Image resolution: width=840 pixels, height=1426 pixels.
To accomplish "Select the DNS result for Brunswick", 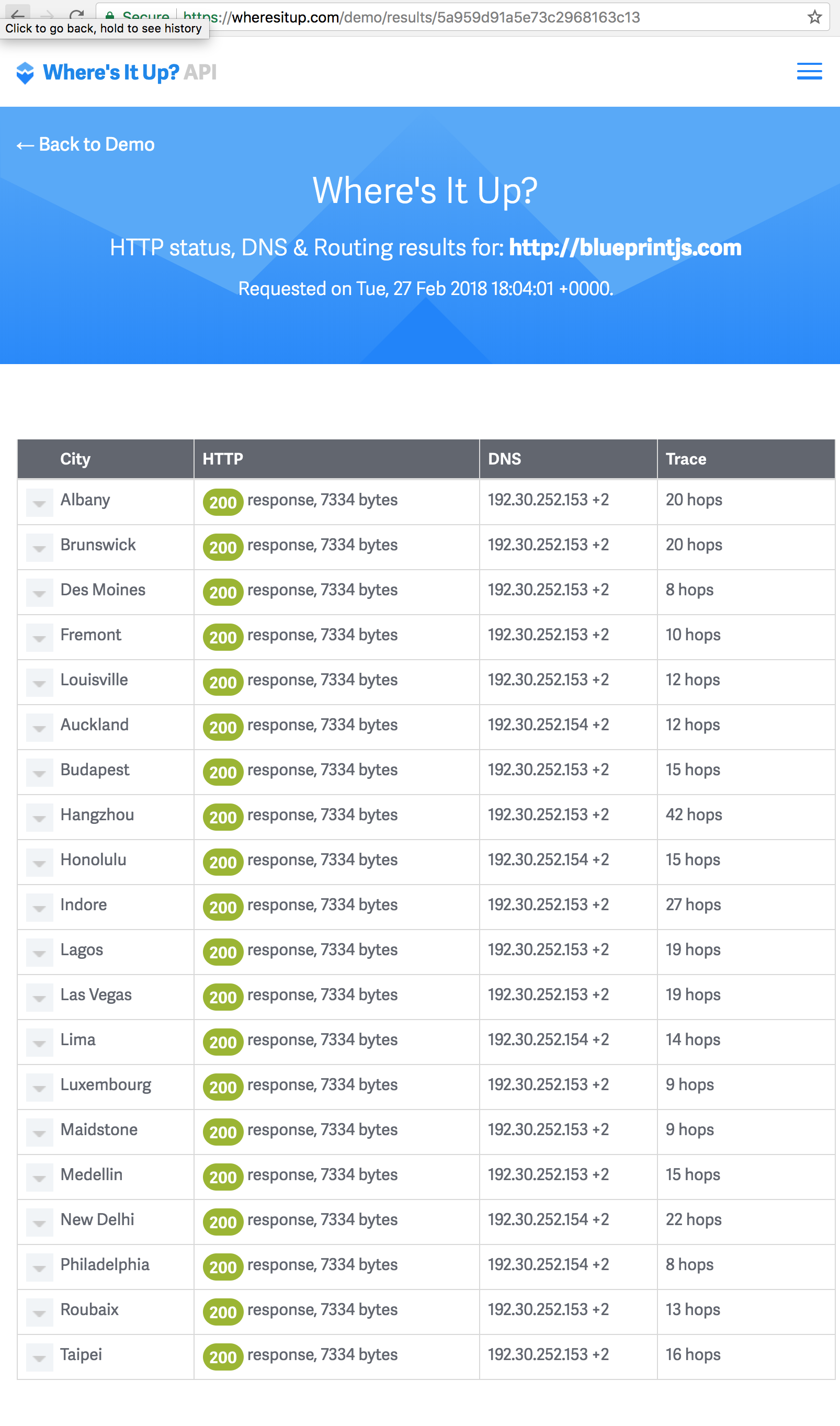I will 547,545.
